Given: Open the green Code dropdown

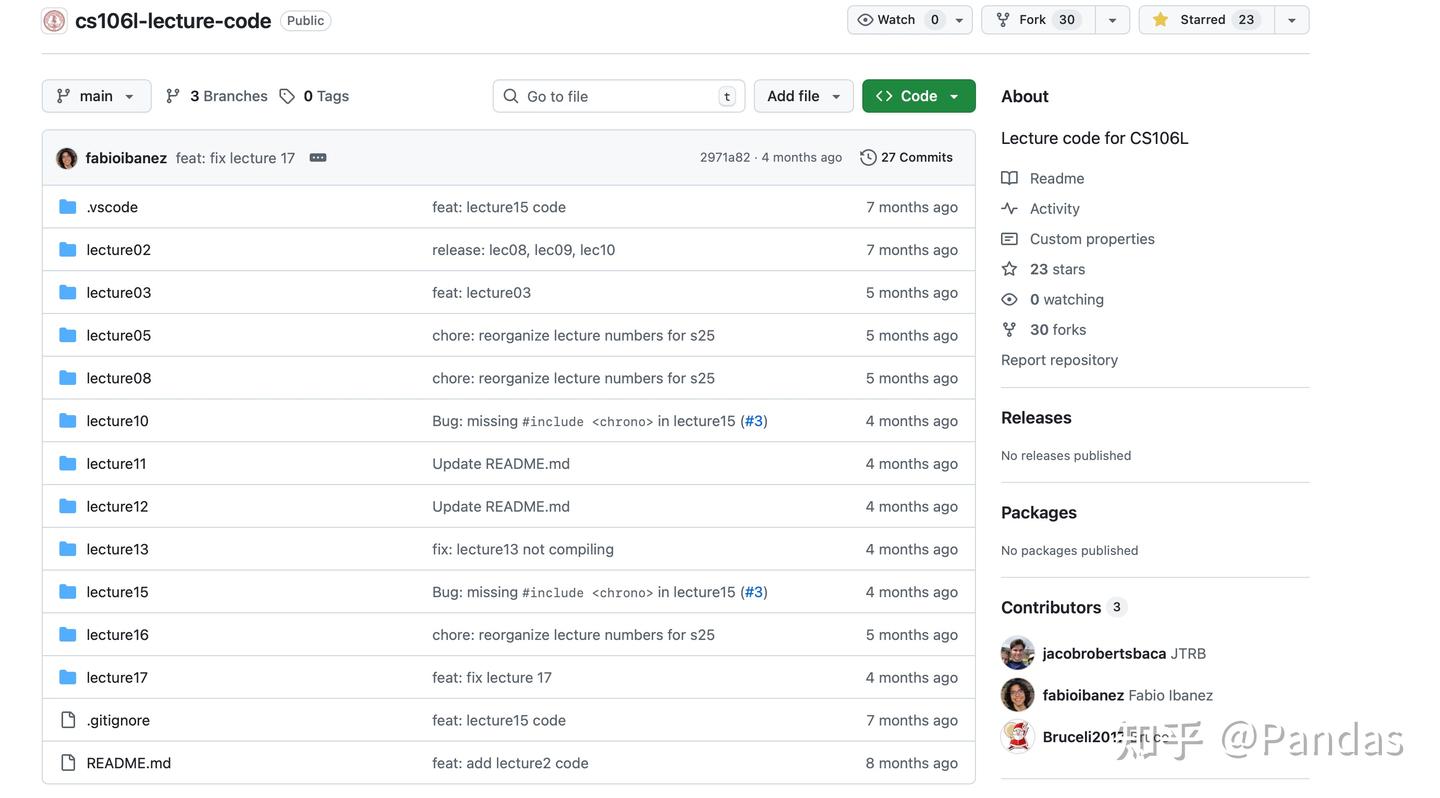Looking at the screenshot, I should pyautogui.click(x=918, y=96).
